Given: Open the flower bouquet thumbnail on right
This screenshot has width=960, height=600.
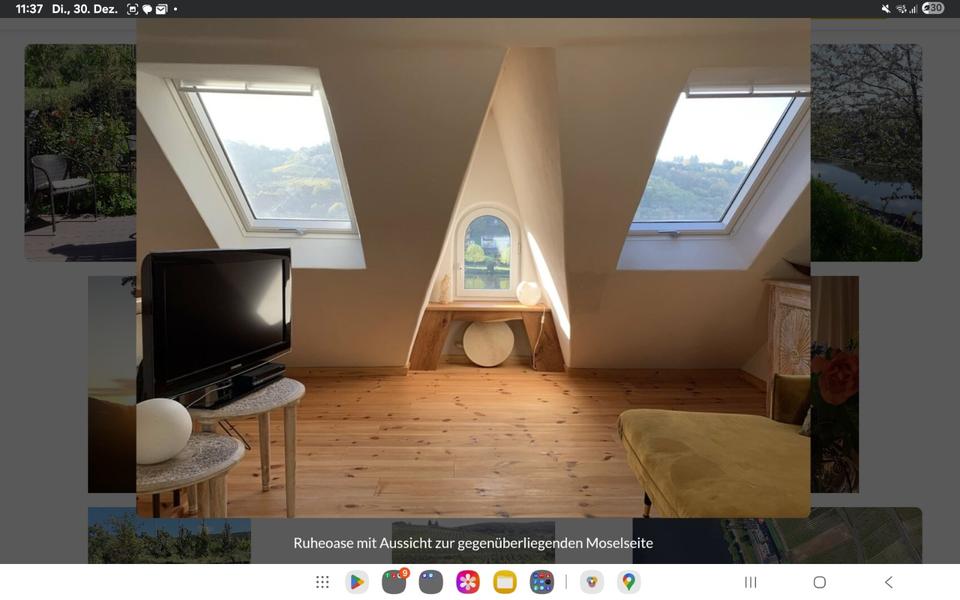Looking at the screenshot, I should tap(835, 384).
